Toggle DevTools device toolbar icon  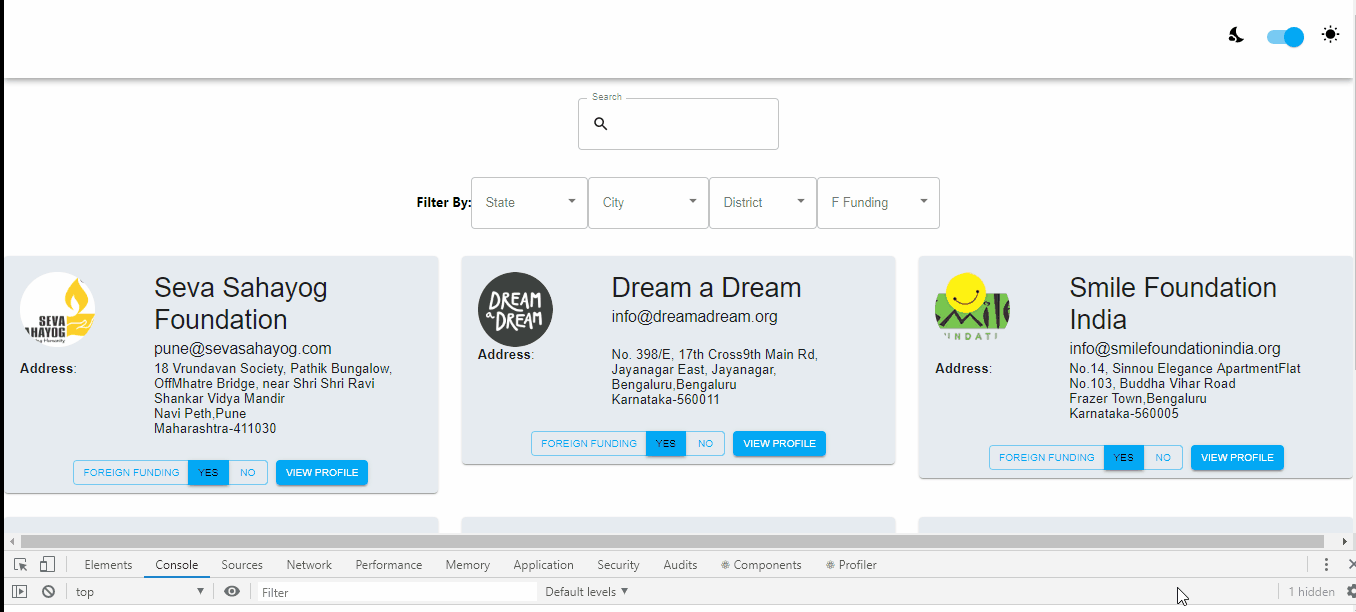[x=47, y=565]
